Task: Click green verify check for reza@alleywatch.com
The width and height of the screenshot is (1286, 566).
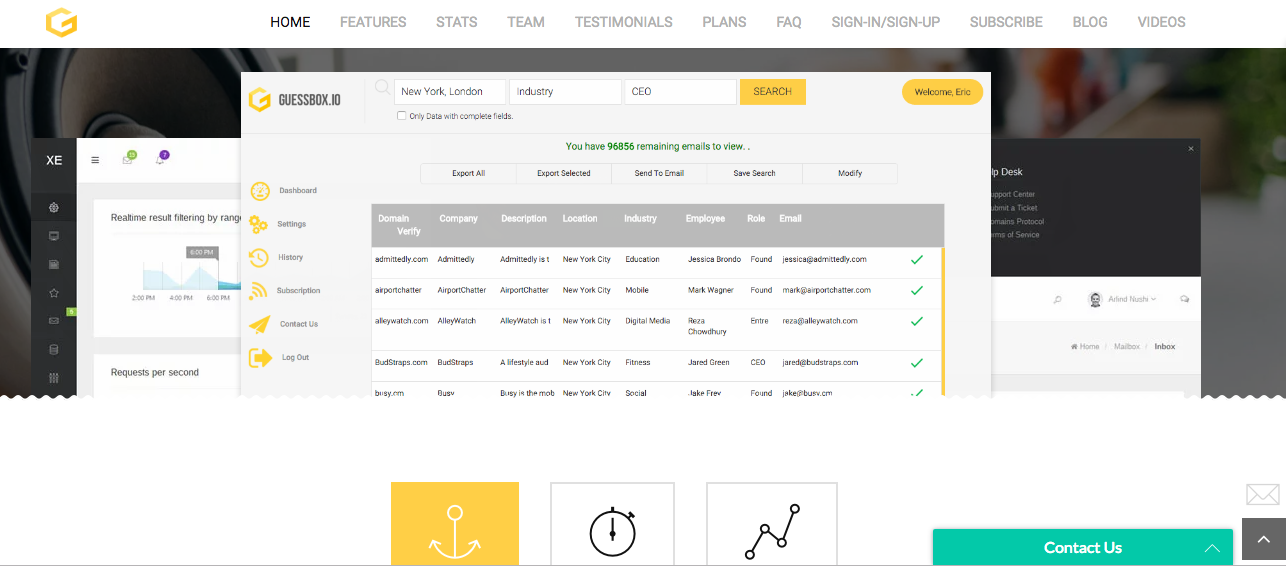Action: [916, 322]
